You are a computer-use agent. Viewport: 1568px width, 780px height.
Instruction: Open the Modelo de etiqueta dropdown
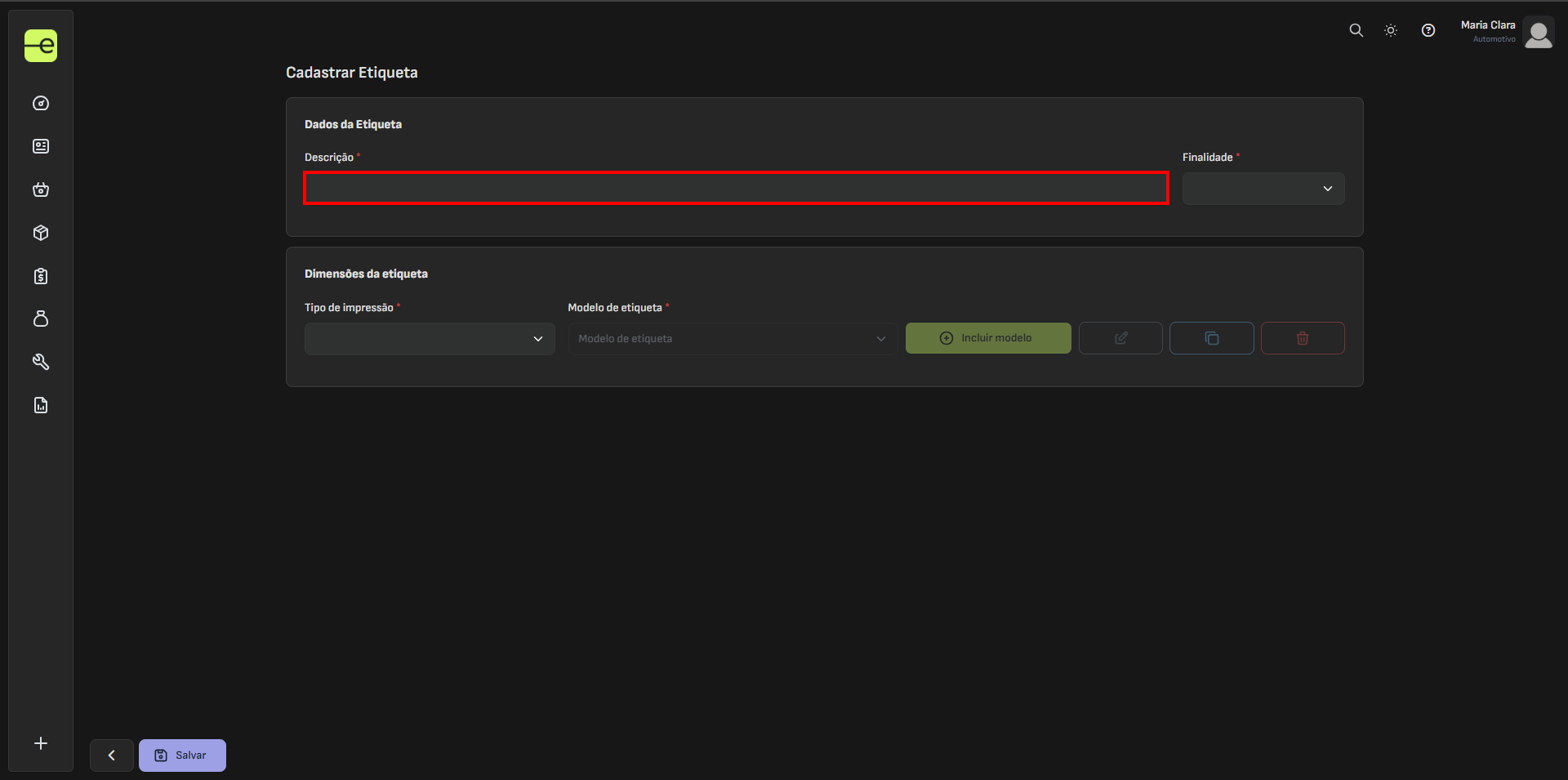point(733,339)
